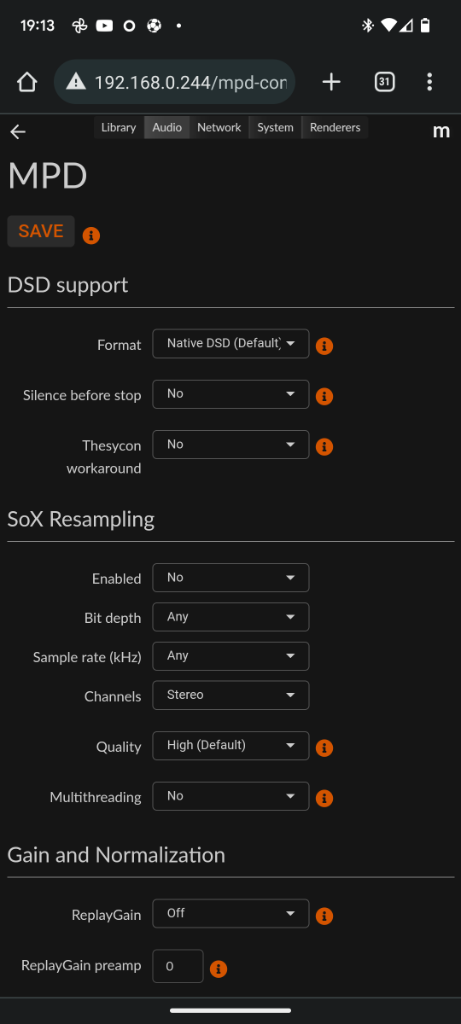Open ReplayGain info icon
This screenshot has height=1024, width=461.
tap(325, 916)
